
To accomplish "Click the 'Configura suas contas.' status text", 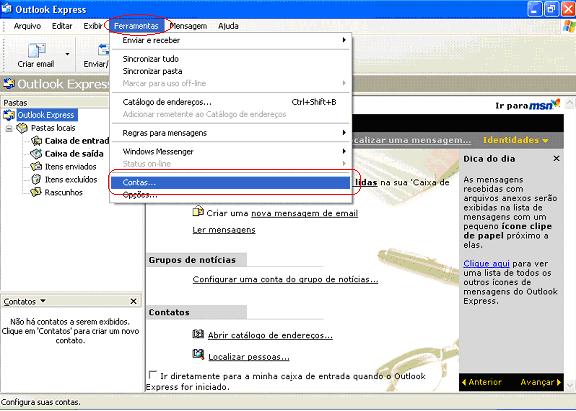I will tap(41, 403).
